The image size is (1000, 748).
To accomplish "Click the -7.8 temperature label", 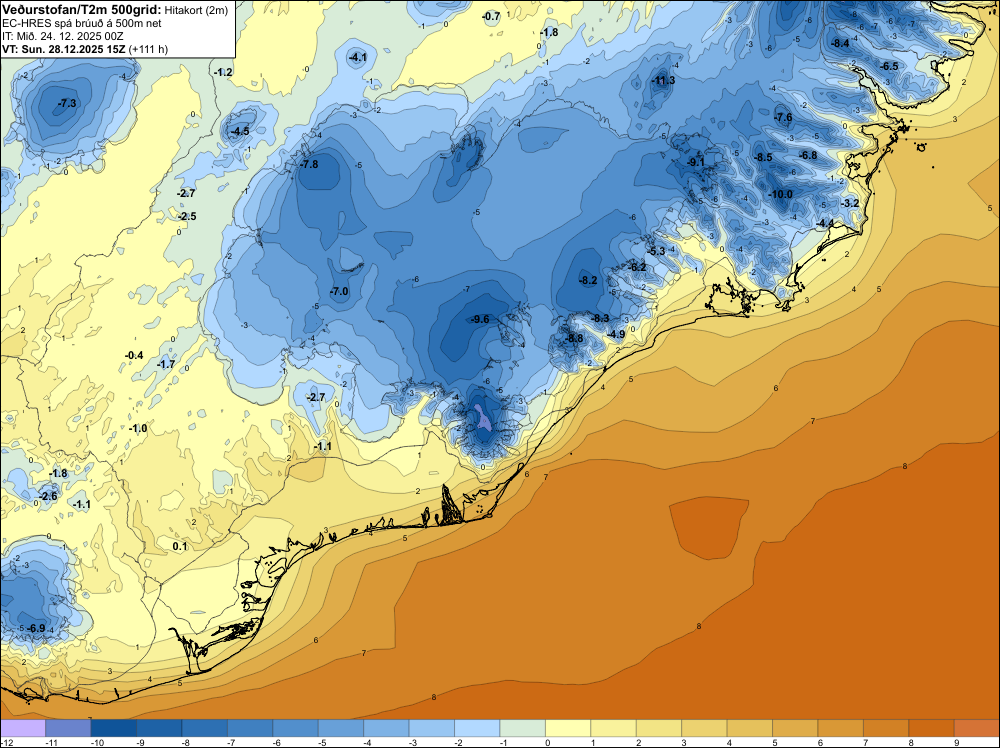I will pos(309,165).
